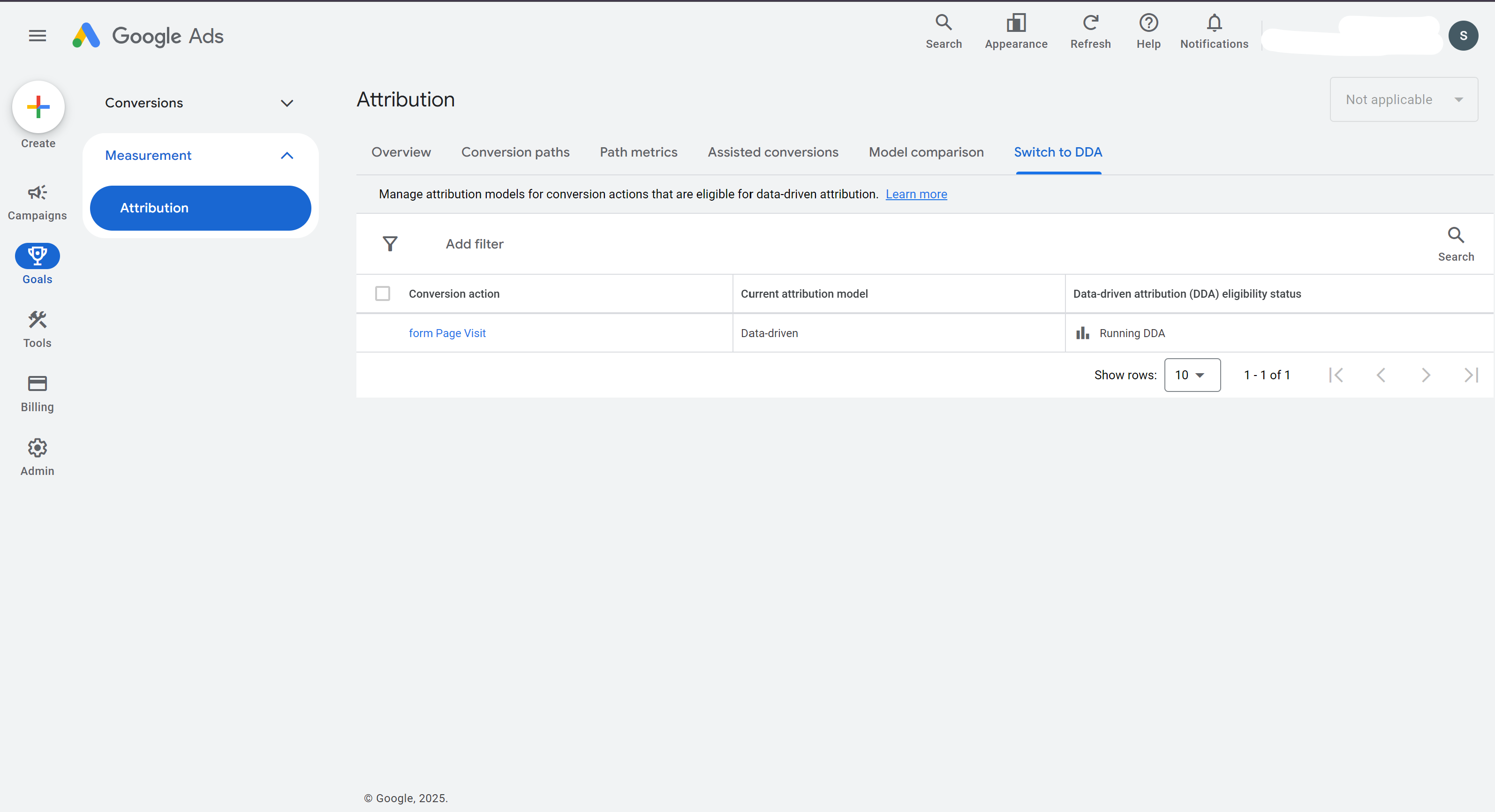Screen dimensions: 1495x812
Task: Click the Appearance icon
Action: (x=1016, y=23)
